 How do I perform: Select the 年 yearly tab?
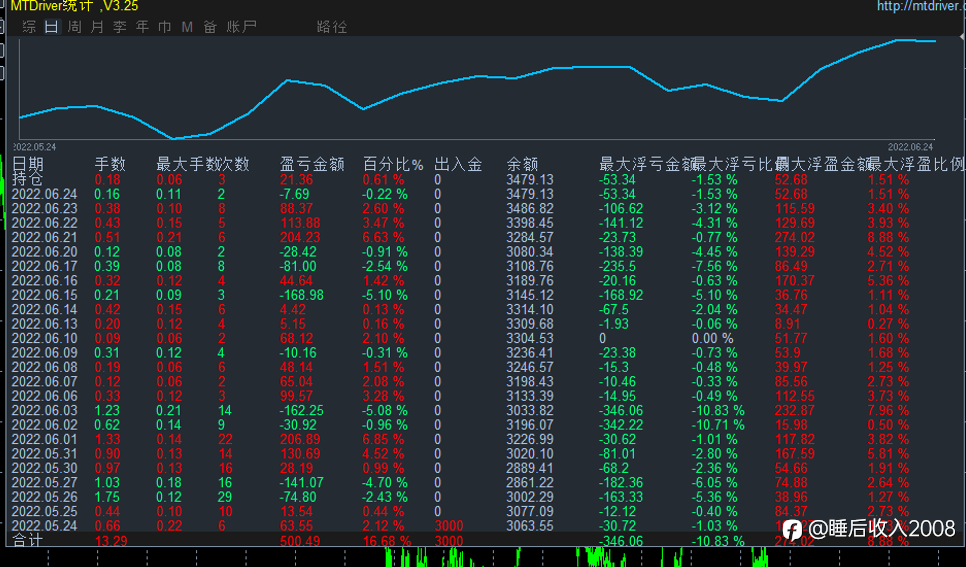click(x=143, y=27)
